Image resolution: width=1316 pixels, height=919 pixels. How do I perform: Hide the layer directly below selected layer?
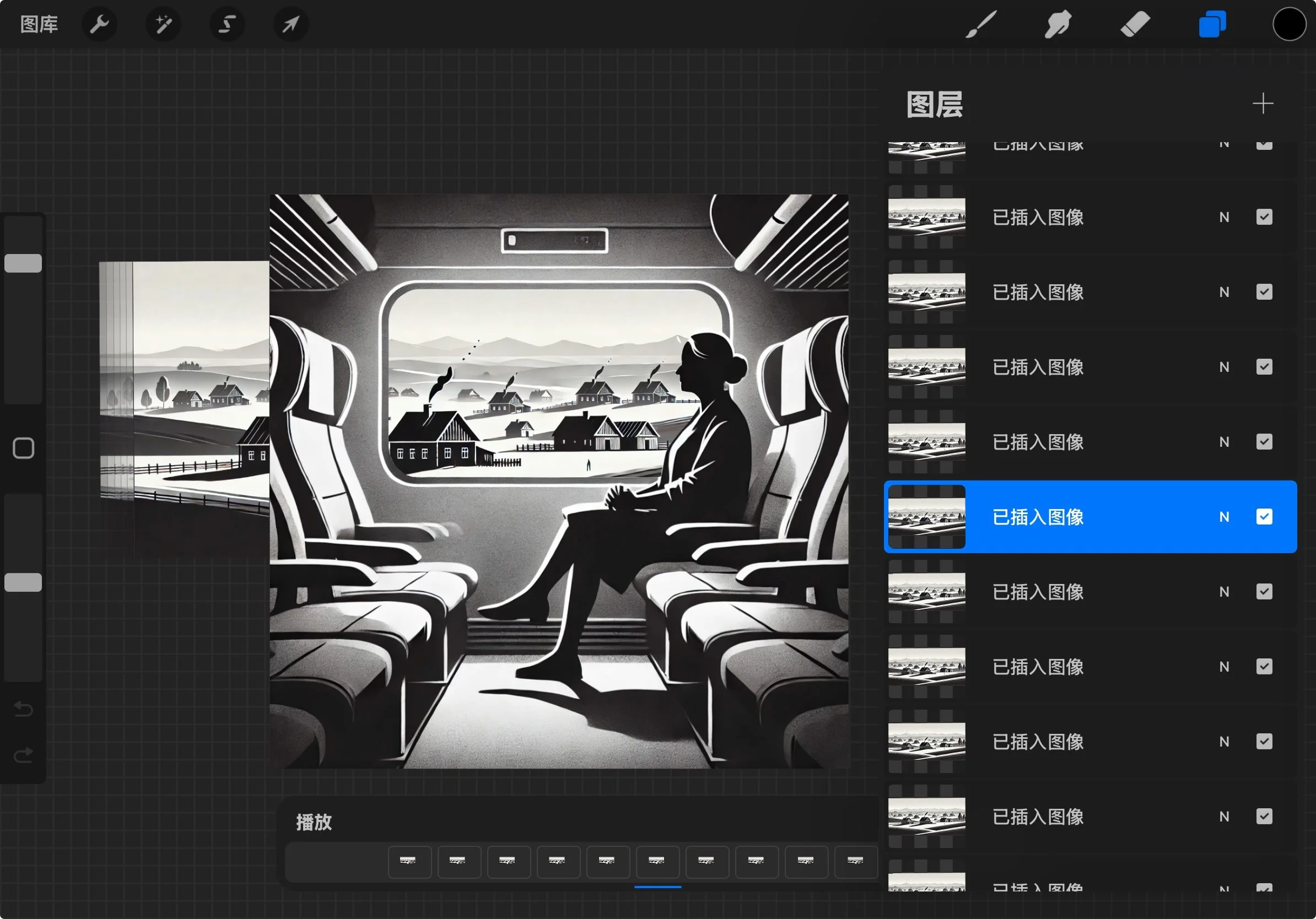click(1264, 592)
